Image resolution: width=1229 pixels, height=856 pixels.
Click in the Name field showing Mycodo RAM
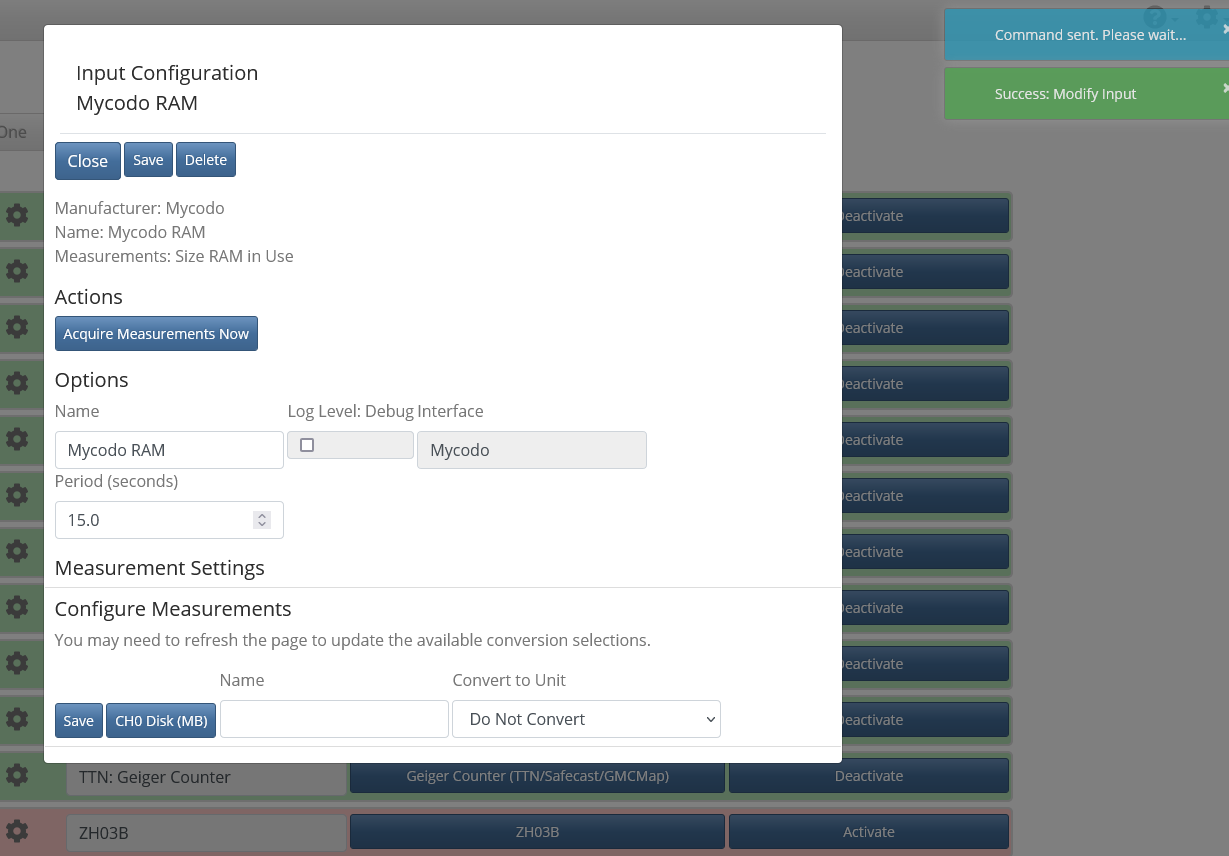click(168, 450)
